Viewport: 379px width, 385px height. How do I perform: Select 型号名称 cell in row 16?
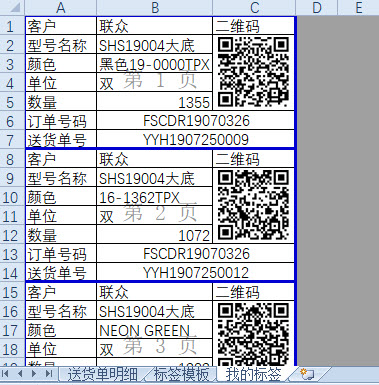61,311
